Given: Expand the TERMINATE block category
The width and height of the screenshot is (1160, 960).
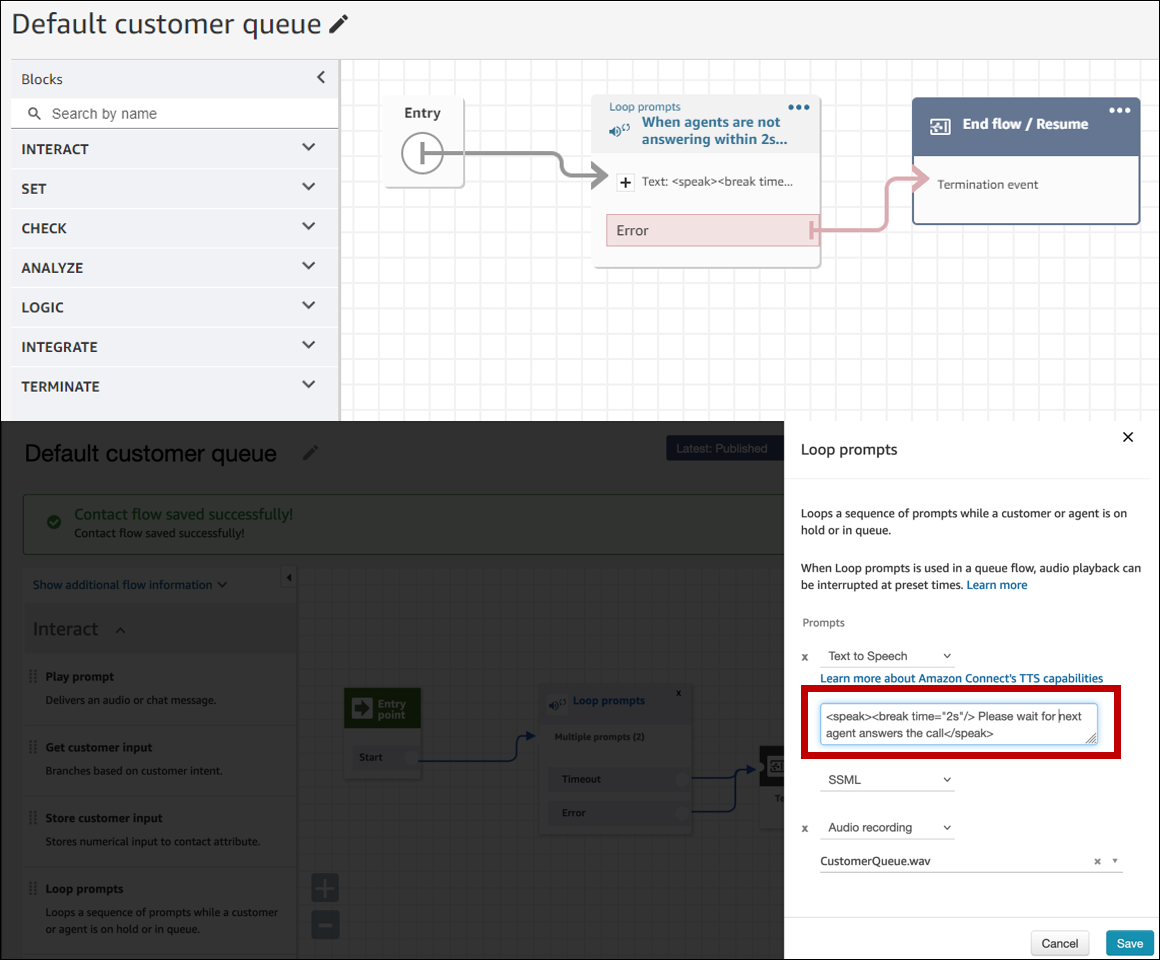Looking at the screenshot, I should click(308, 386).
